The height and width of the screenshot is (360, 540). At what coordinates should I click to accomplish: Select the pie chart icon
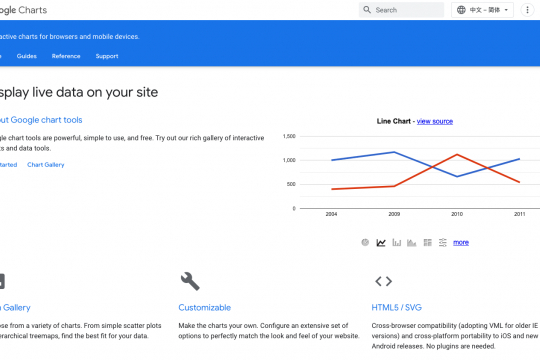point(365,242)
